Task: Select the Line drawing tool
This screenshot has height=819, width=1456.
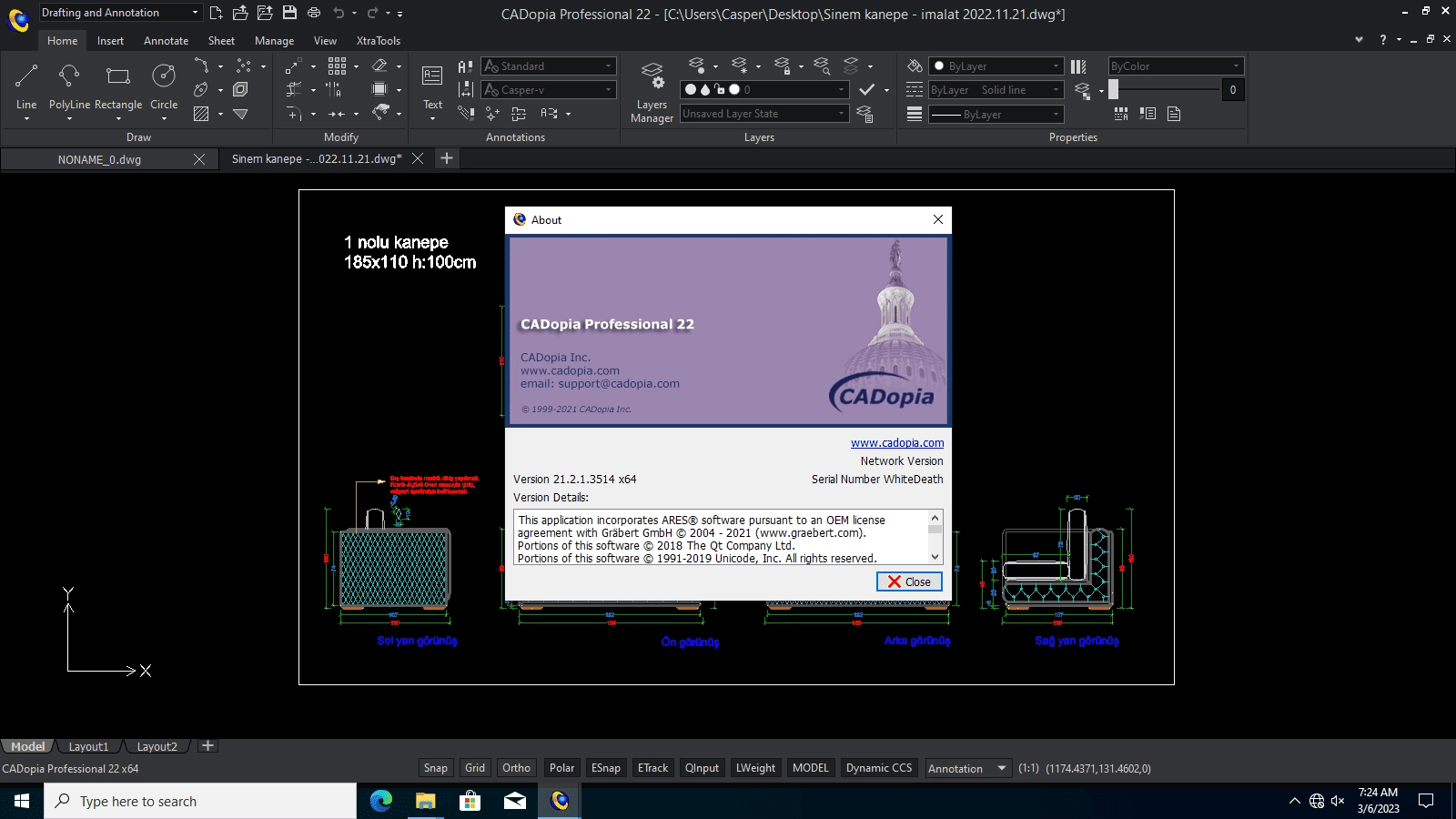Action: (26, 87)
